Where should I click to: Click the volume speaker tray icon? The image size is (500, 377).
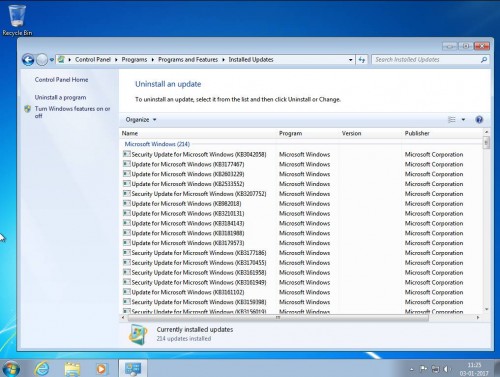[446, 369]
